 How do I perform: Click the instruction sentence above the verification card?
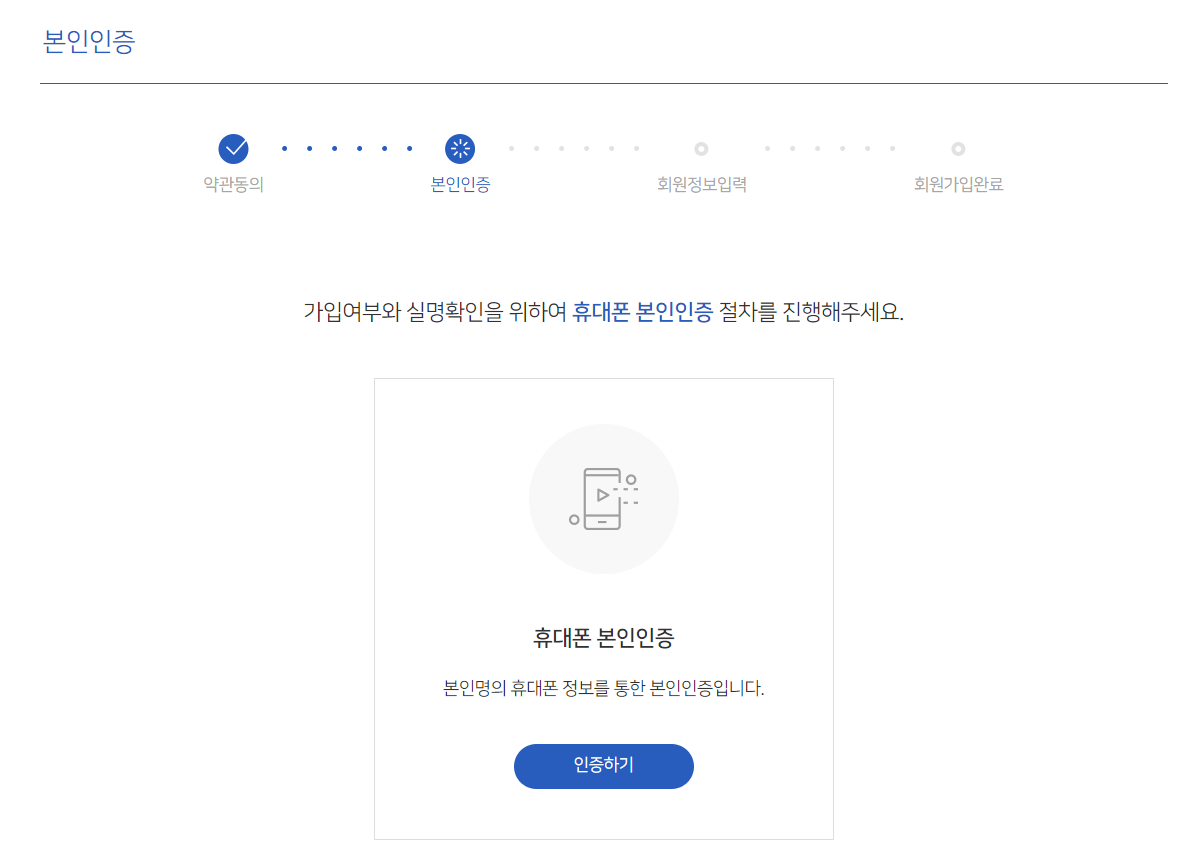603,313
